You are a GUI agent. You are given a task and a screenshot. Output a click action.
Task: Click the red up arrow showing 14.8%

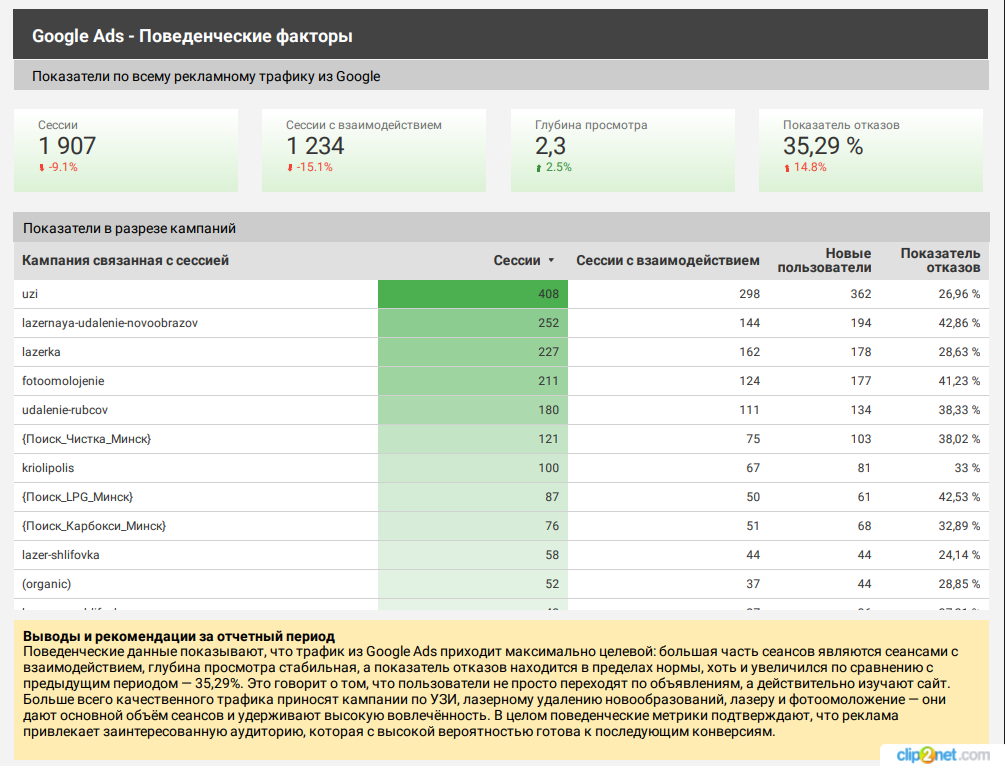[787, 168]
